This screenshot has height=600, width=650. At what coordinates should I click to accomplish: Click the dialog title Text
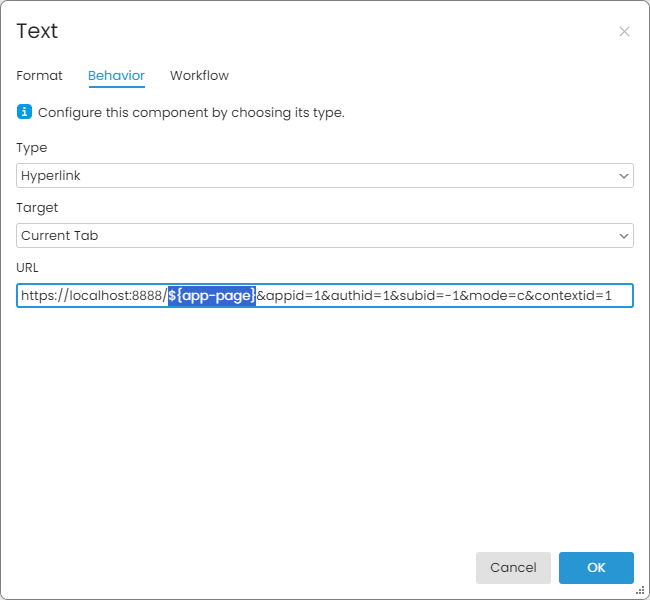coord(37,31)
